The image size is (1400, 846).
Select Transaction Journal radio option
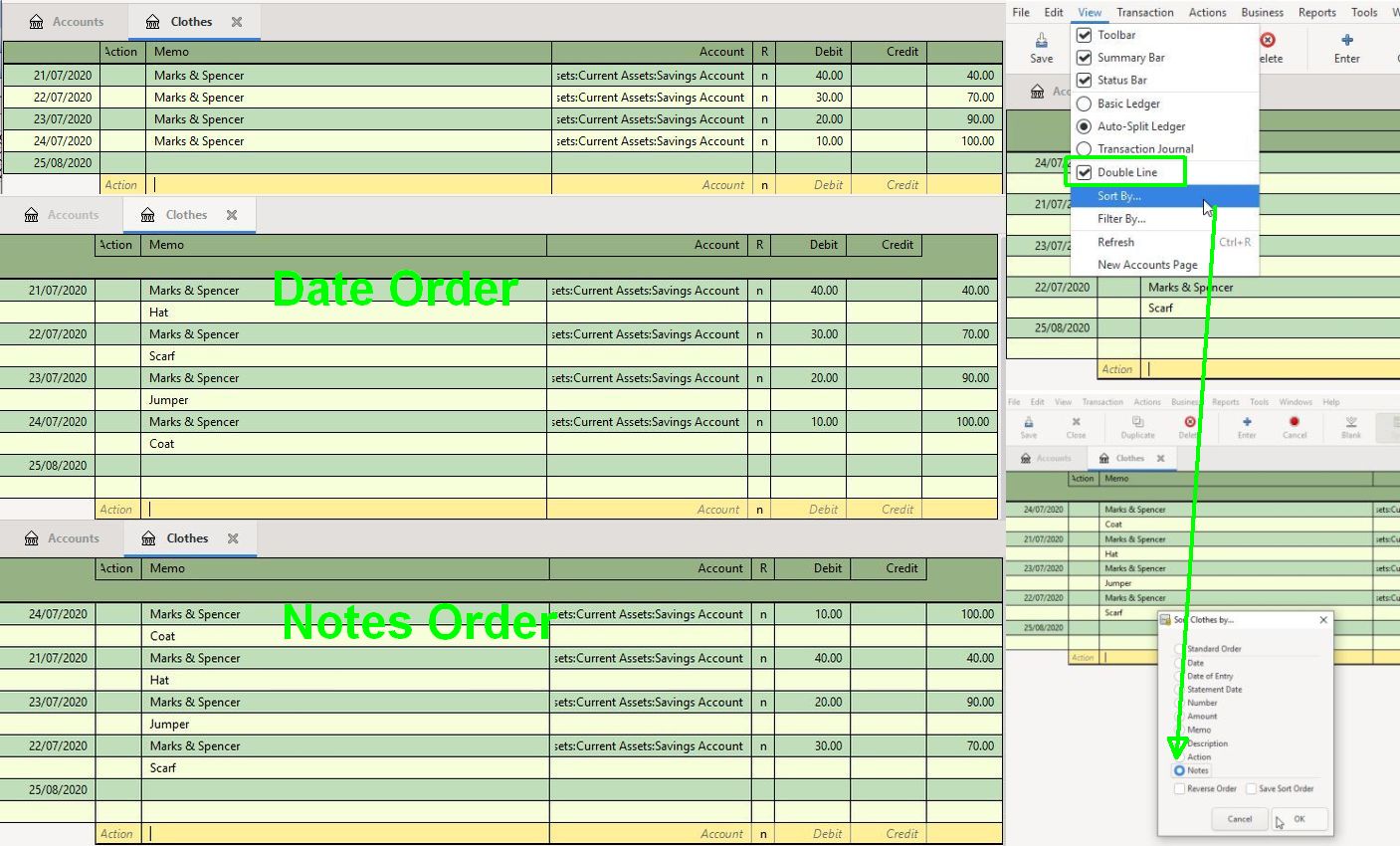(x=1085, y=149)
